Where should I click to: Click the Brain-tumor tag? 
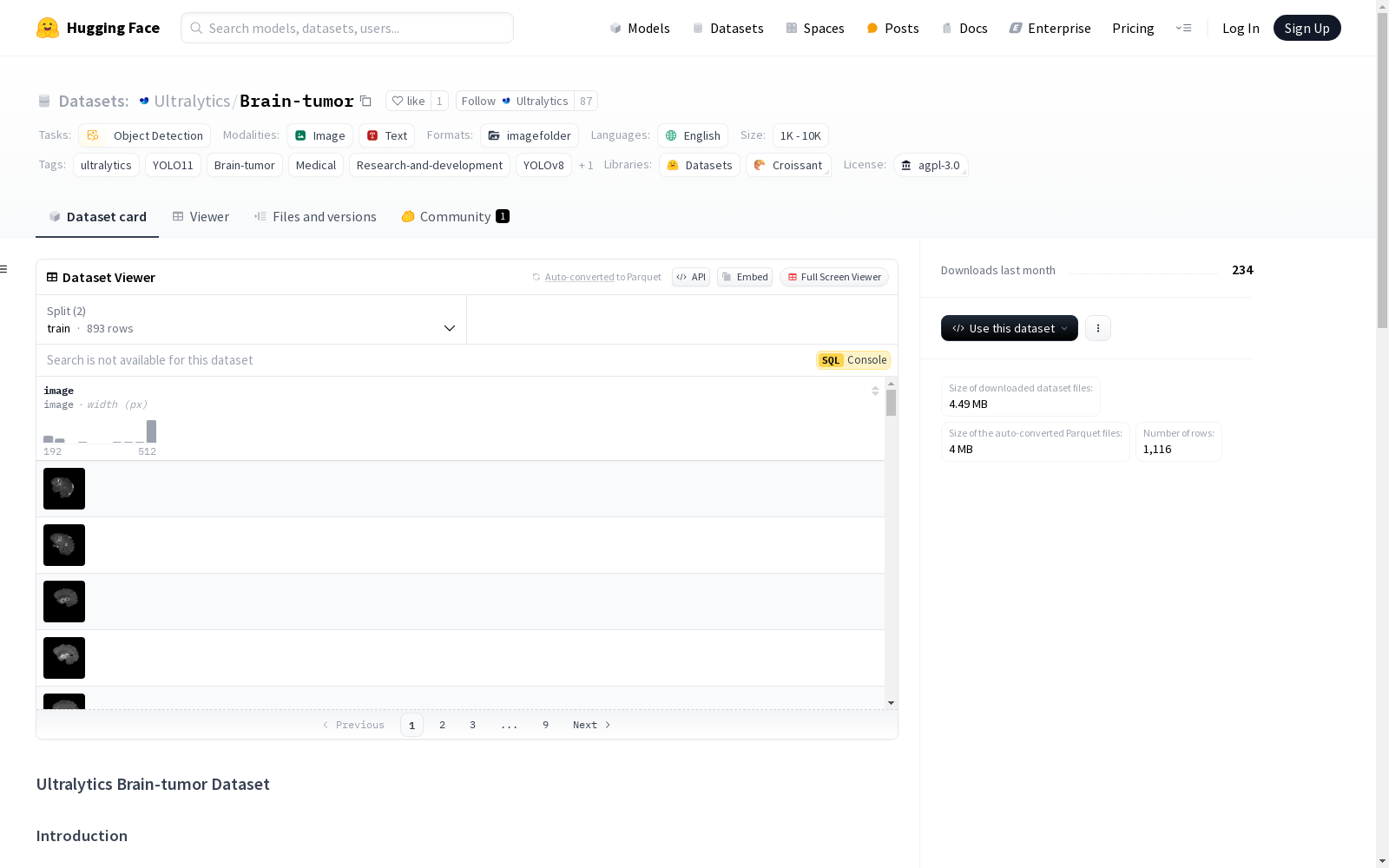click(245, 165)
